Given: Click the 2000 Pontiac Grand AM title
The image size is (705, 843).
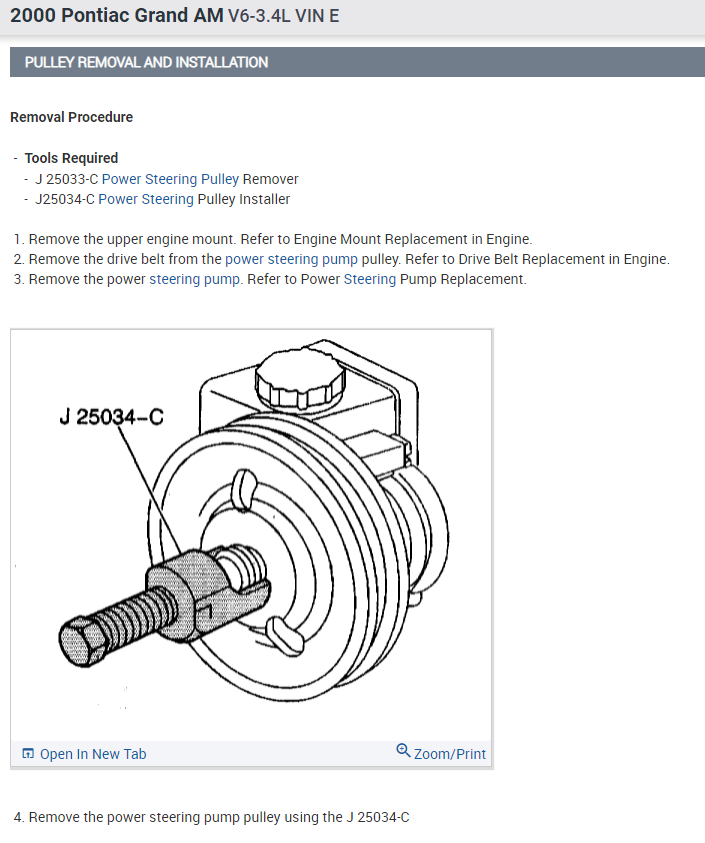Looking at the screenshot, I should [x=117, y=16].
